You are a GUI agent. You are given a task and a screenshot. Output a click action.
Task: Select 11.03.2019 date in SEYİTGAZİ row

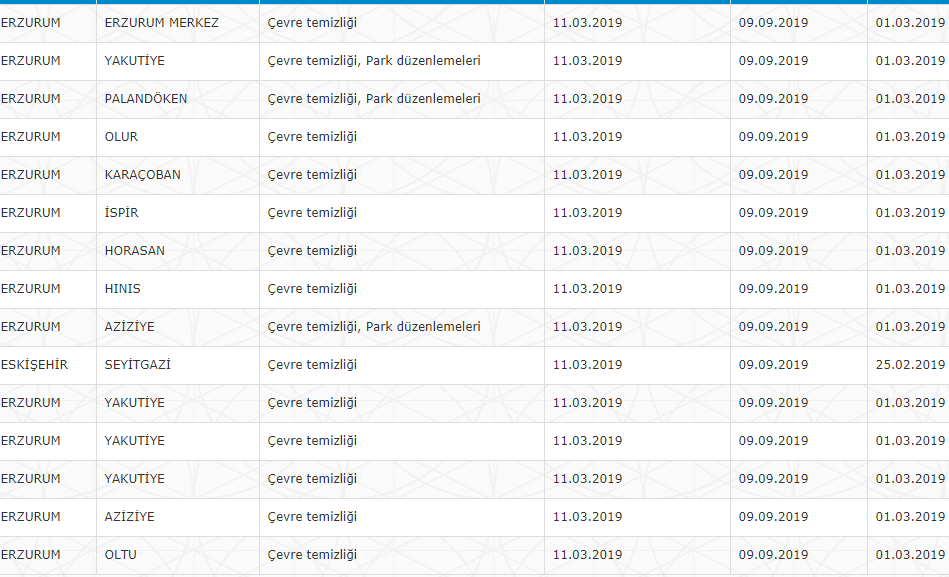[x=587, y=364]
